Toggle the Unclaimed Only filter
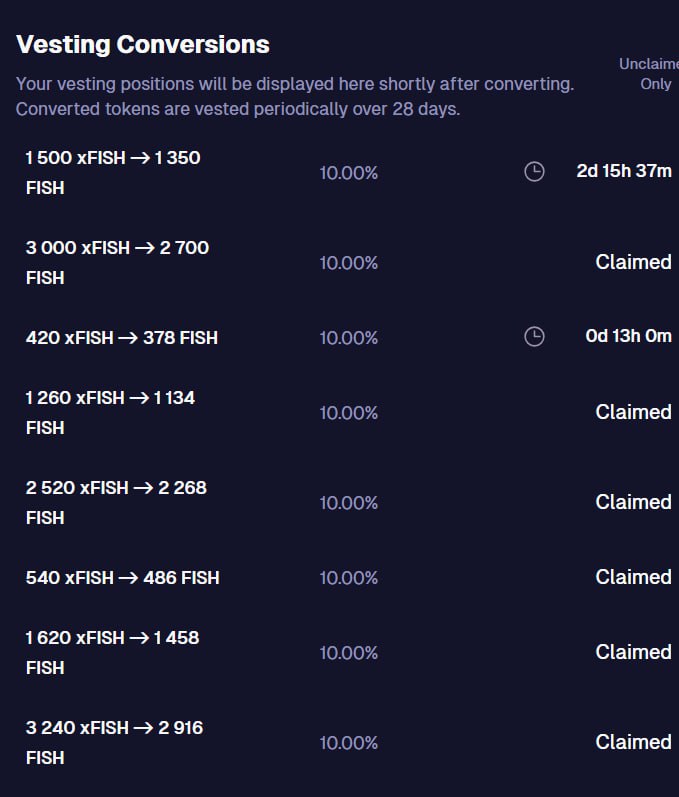 pos(649,74)
